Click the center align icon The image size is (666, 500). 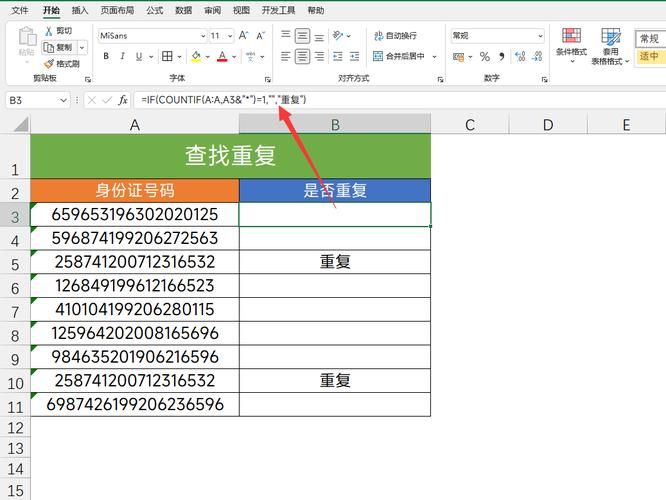coord(302,57)
